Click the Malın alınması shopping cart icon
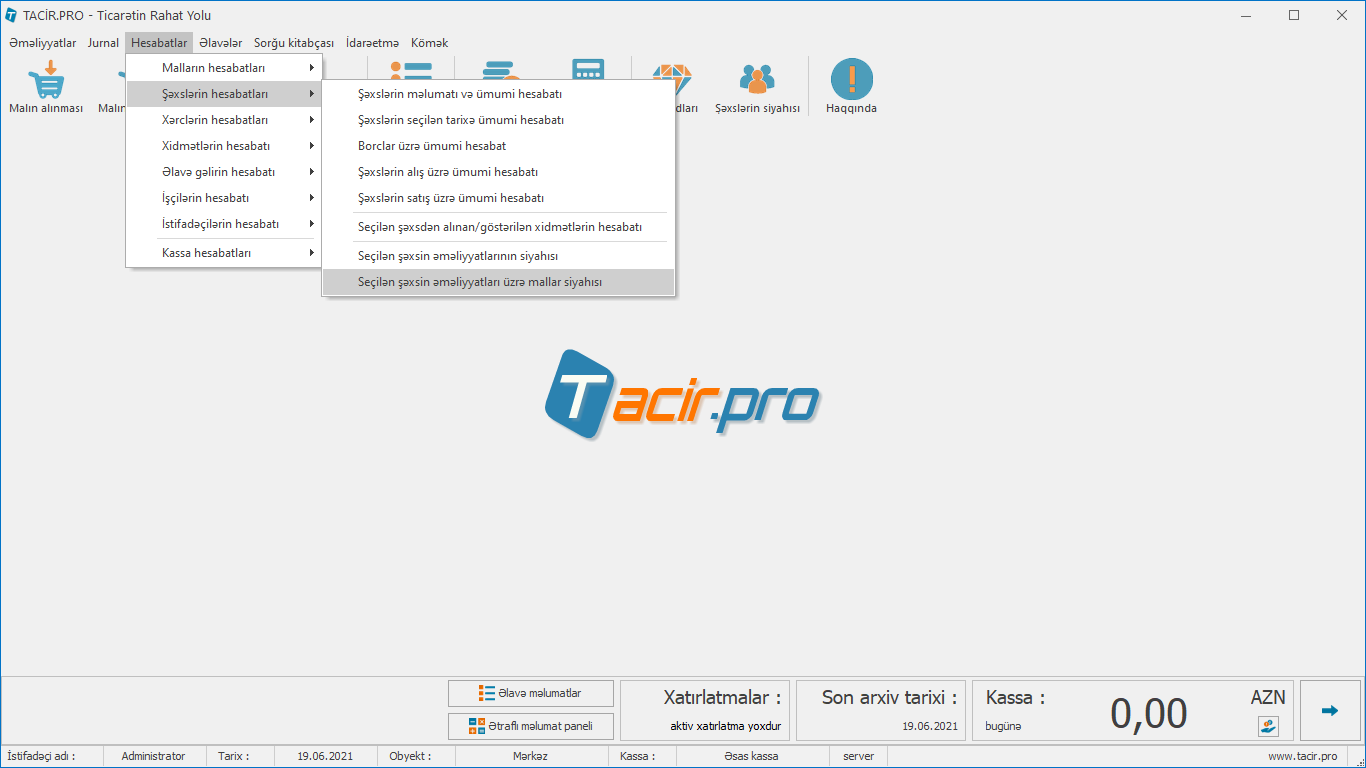Viewport: 1366px width, 768px height. click(46, 80)
